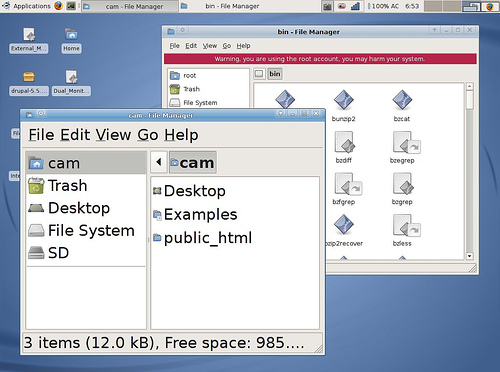Select File System in bin window sidebar

(x=208, y=103)
